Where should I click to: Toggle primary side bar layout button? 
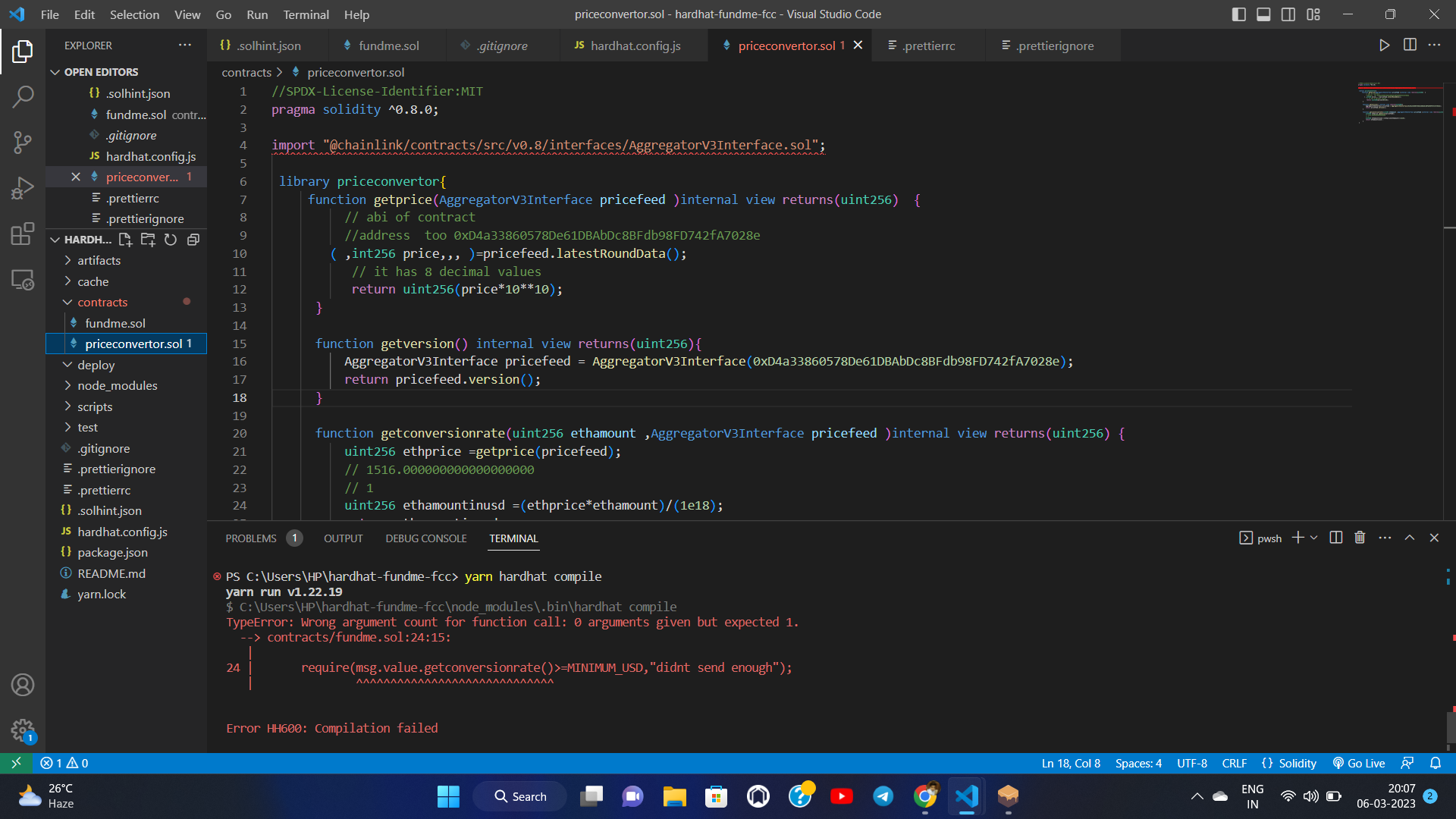[1239, 14]
